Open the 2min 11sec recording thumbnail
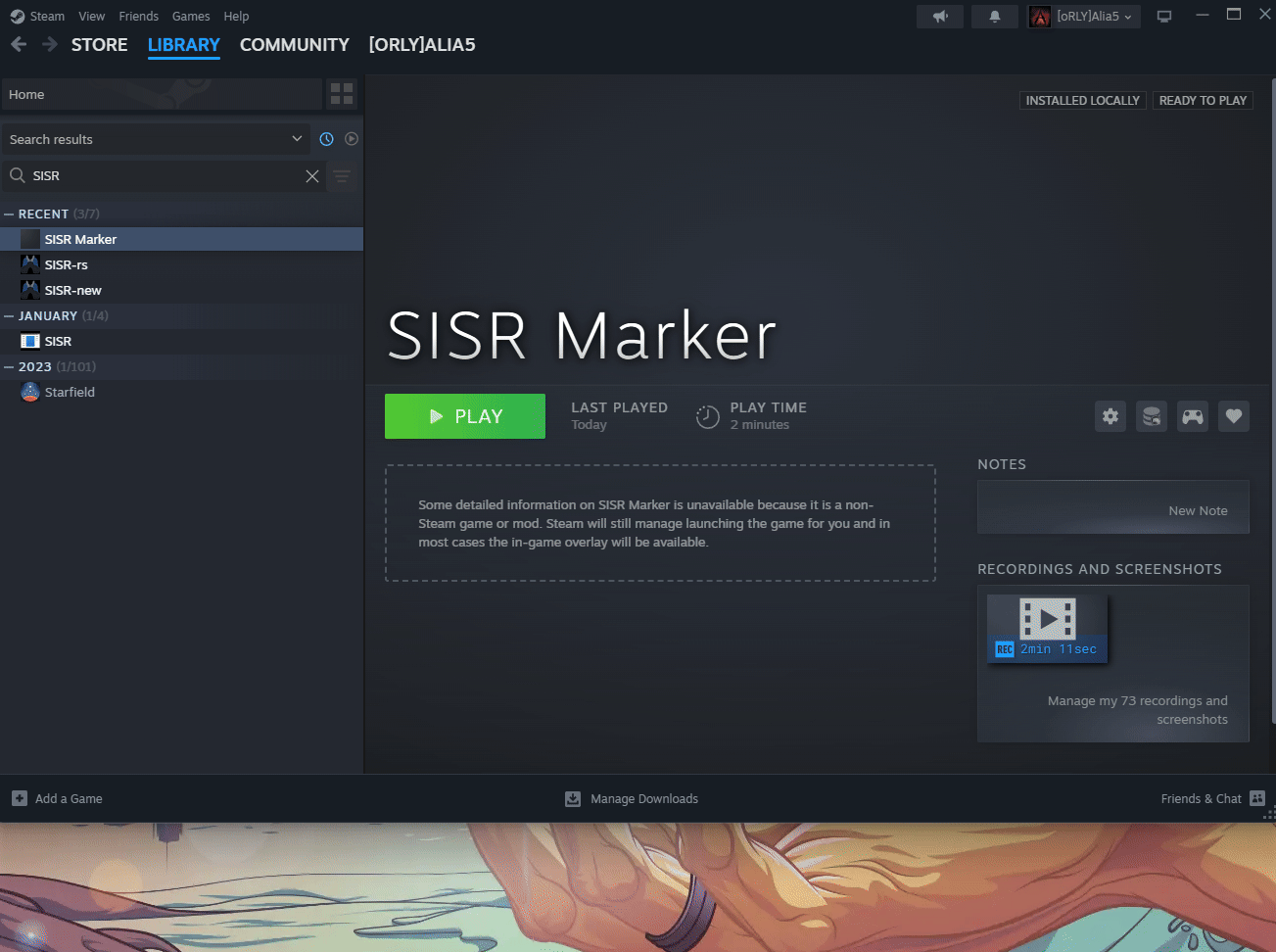This screenshot has width=1276, height=952. coord(1047,628)
